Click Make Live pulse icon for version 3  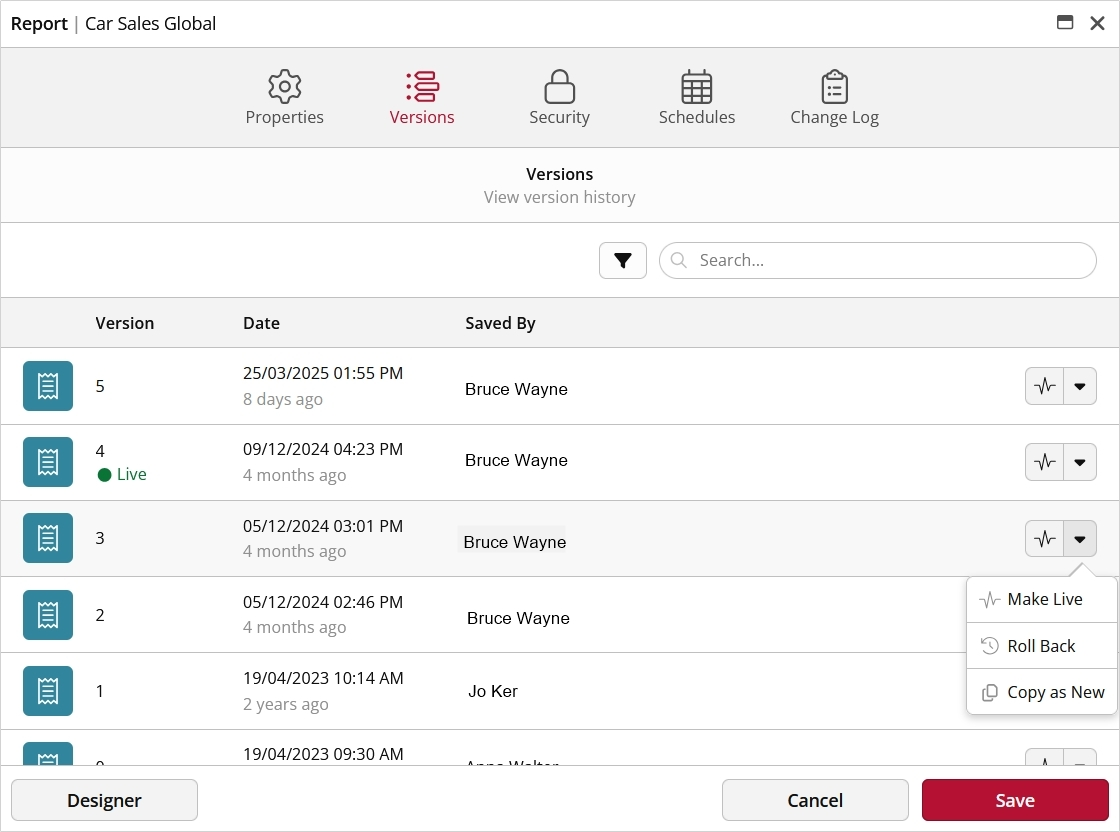pyautogui.click(x=1044, y=538)
